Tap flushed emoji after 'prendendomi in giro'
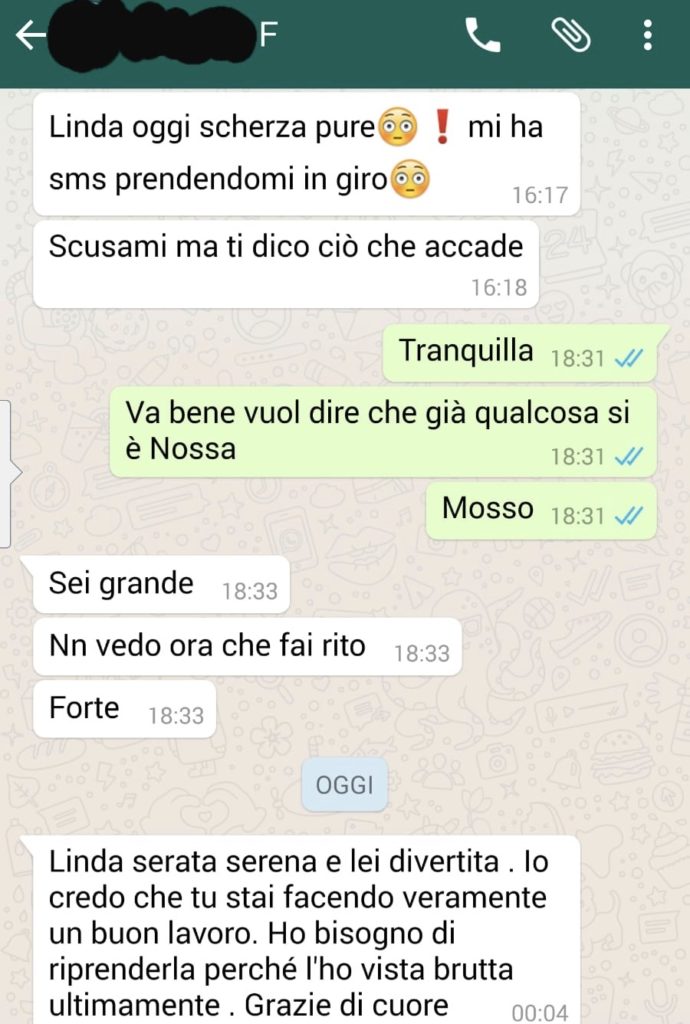This screenshot has width=690, height=1024. click(410, 179)
